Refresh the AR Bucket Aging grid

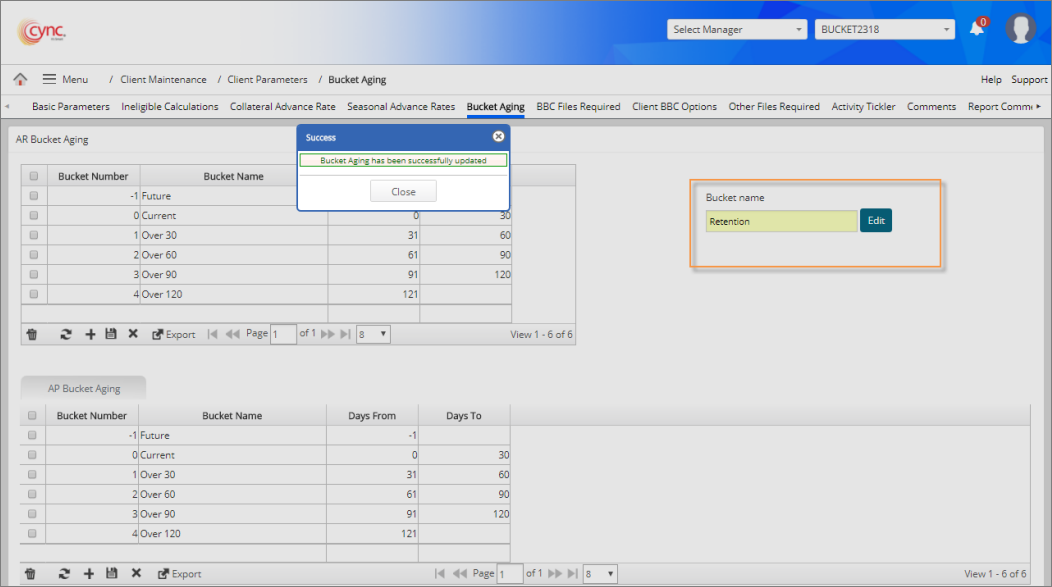click(66, 334)
